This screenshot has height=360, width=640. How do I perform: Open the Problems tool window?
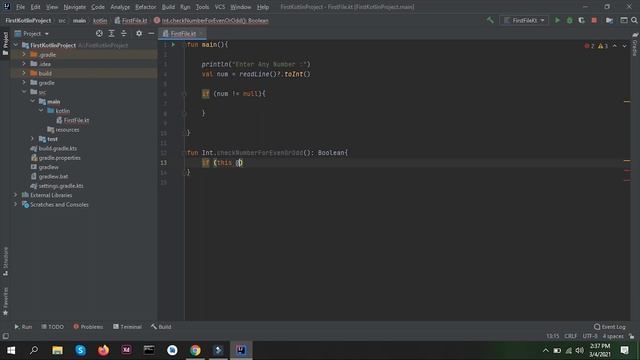(x=88, y=327)
